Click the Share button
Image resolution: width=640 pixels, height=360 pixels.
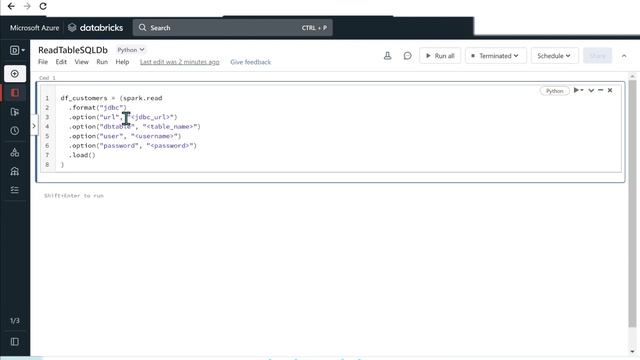pos(598,56)
